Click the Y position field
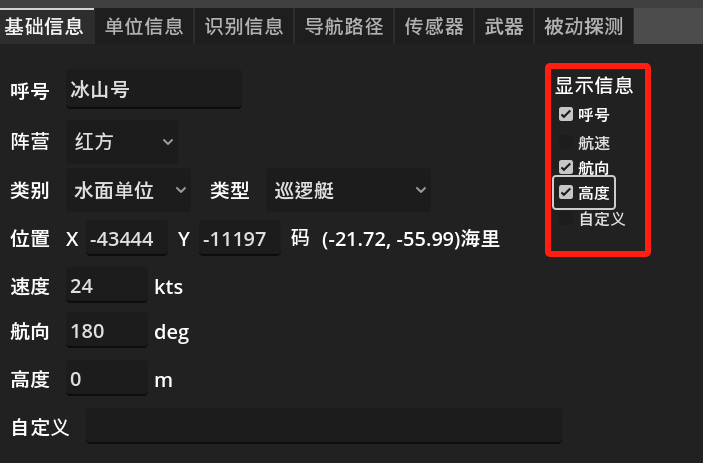The image size is (703, 463). click(x=240, y=238)
